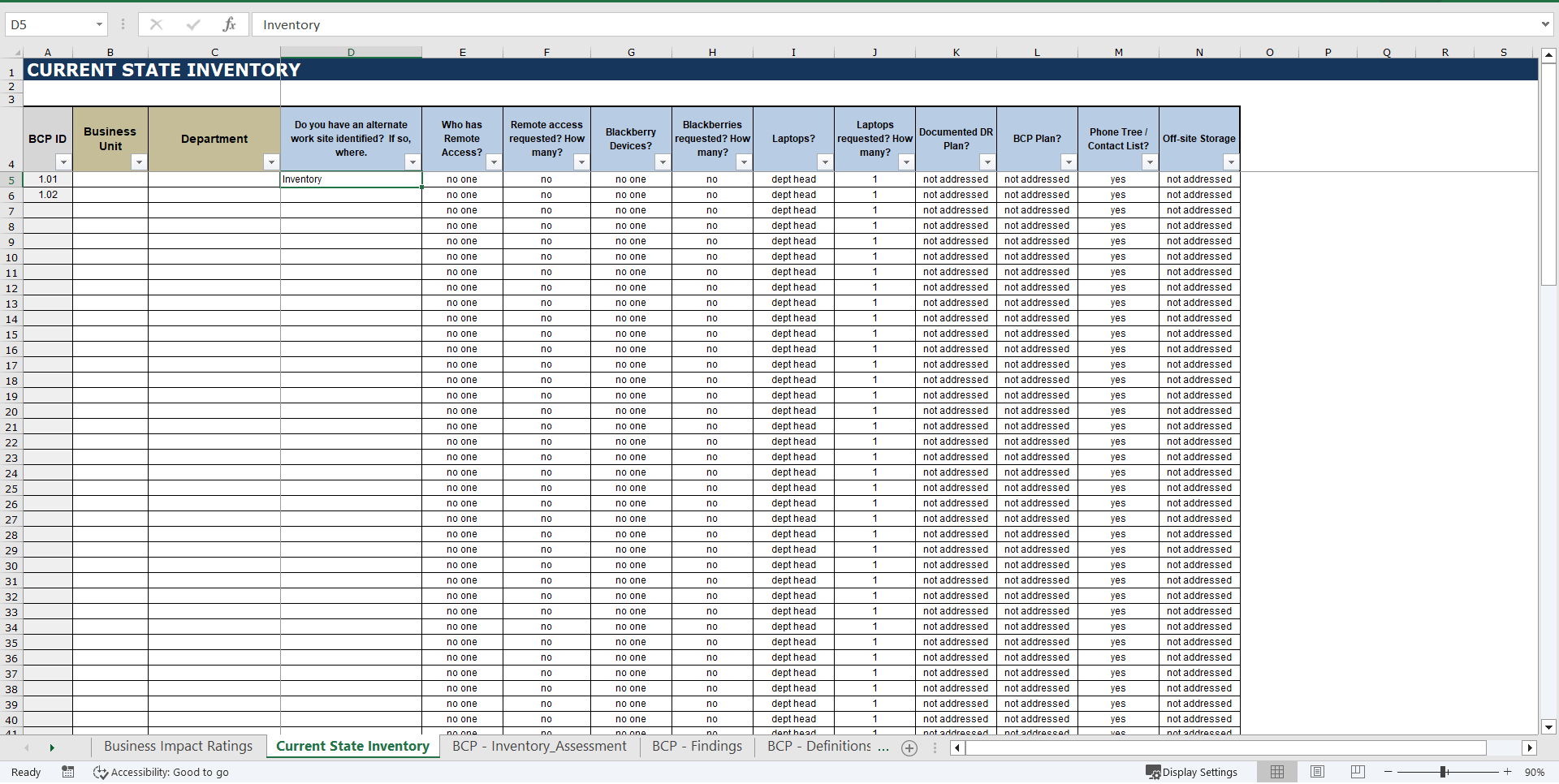
Task: Click the Display Settings gear icon
Action: point(1154,772)
